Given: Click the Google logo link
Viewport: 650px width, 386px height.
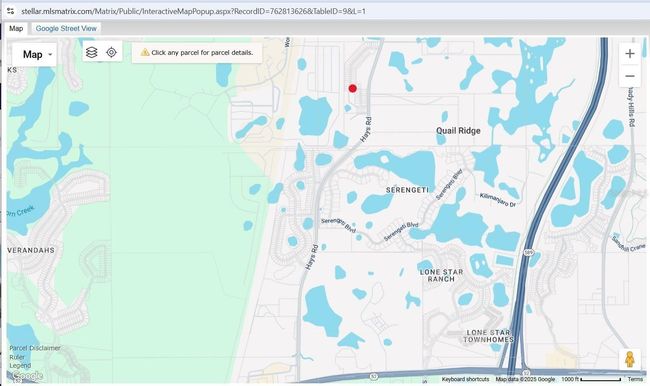Looking at the screenshot, I should [27, 376].
